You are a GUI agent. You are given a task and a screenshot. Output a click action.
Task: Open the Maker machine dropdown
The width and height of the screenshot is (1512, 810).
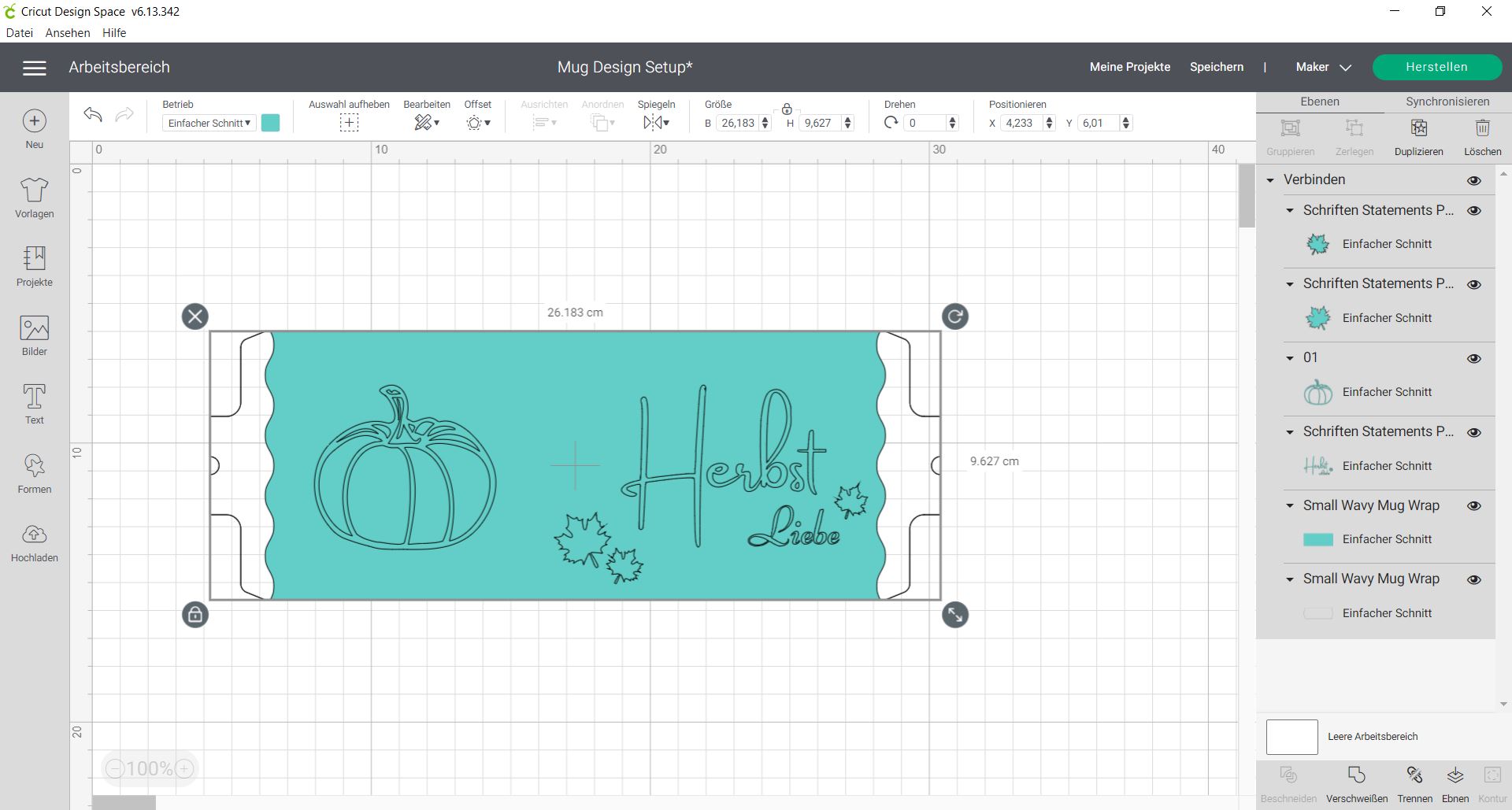click(1323, 67)
